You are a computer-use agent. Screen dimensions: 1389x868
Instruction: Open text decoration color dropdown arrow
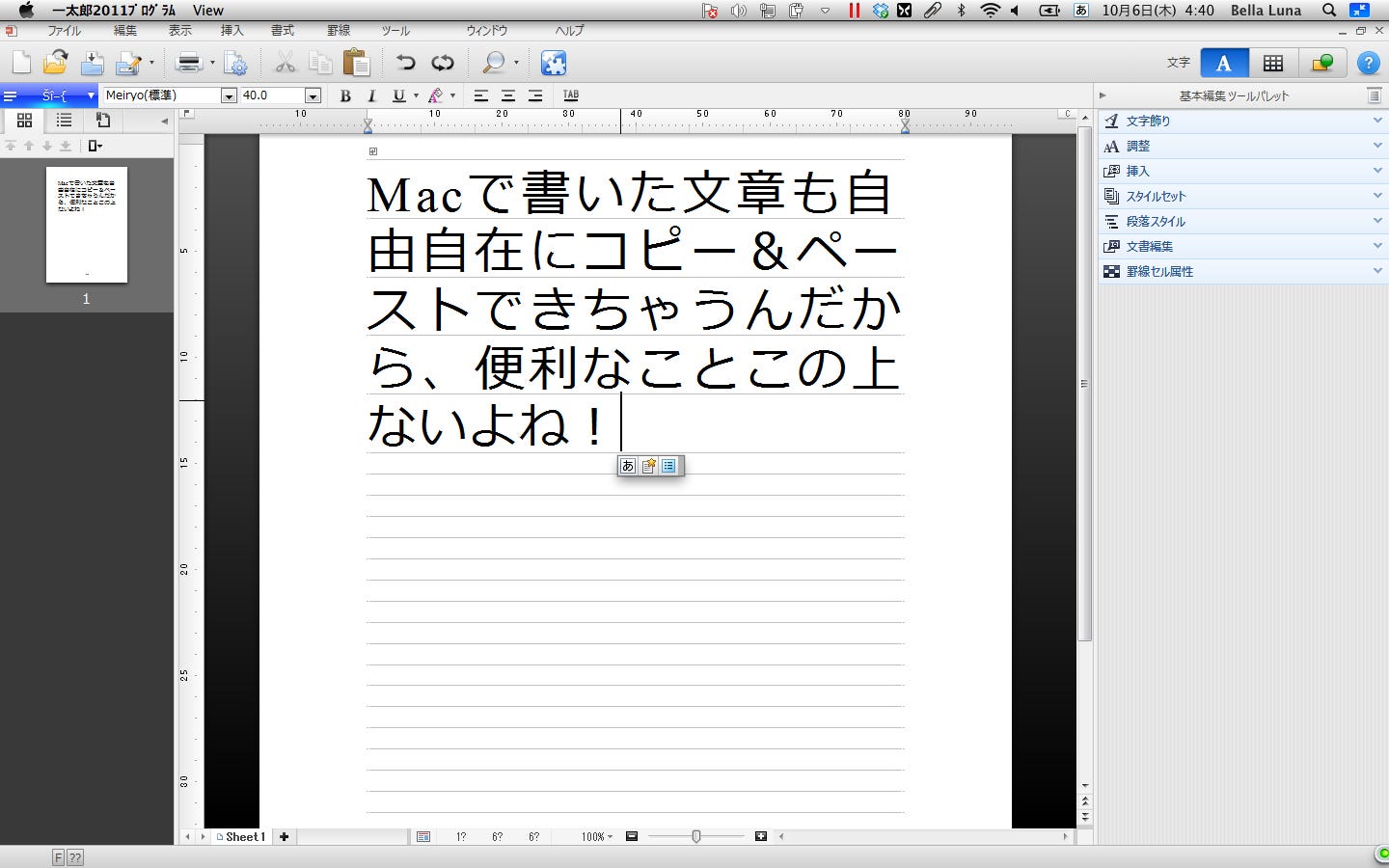[x=452, y=95]
